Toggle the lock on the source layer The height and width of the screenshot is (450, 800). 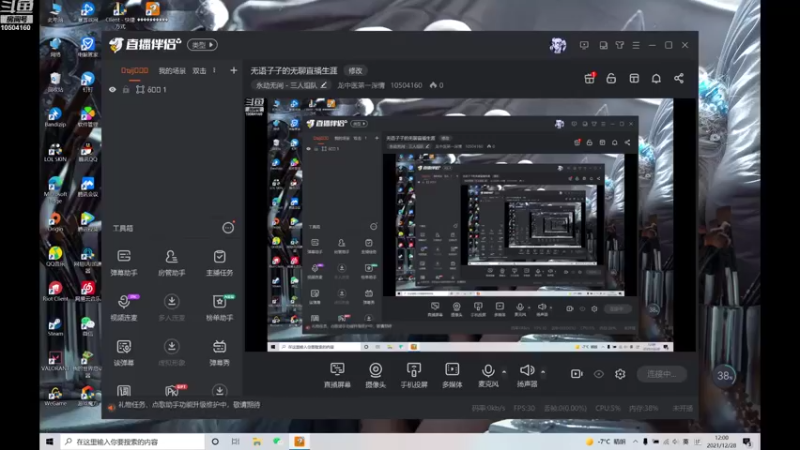coord(126,89)
